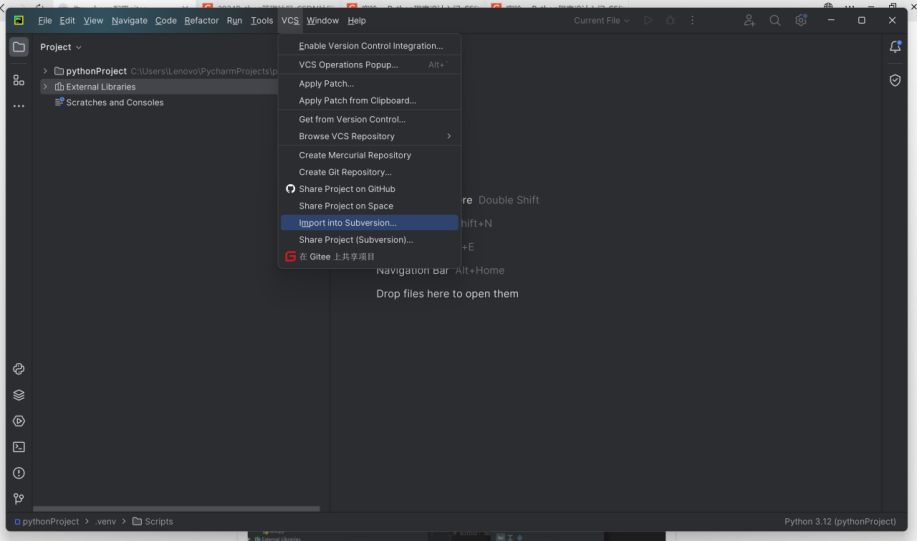Choose Share Project on Space
The image size is (917, 541).
tap(370, 206)
